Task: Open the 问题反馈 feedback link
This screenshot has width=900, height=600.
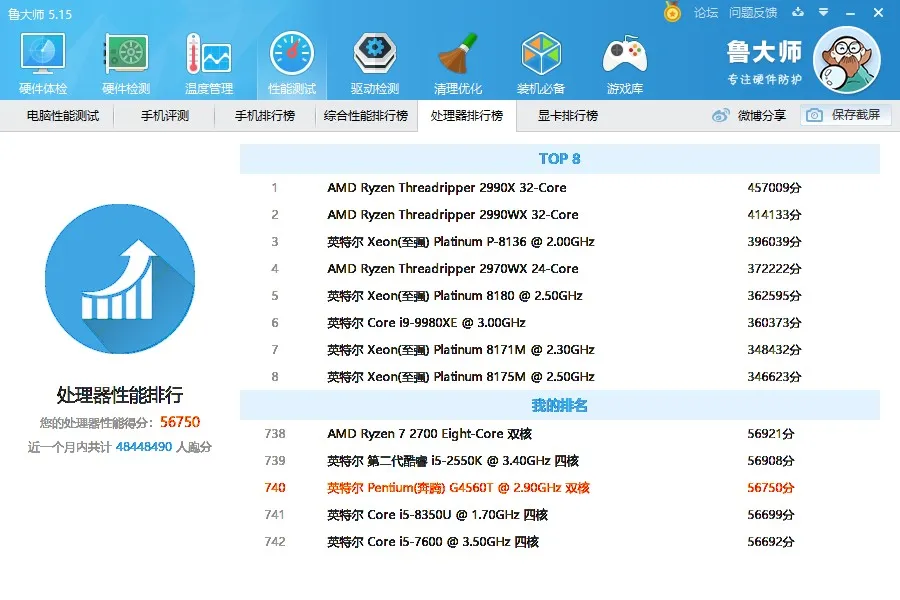Action: tap(753, 13)
